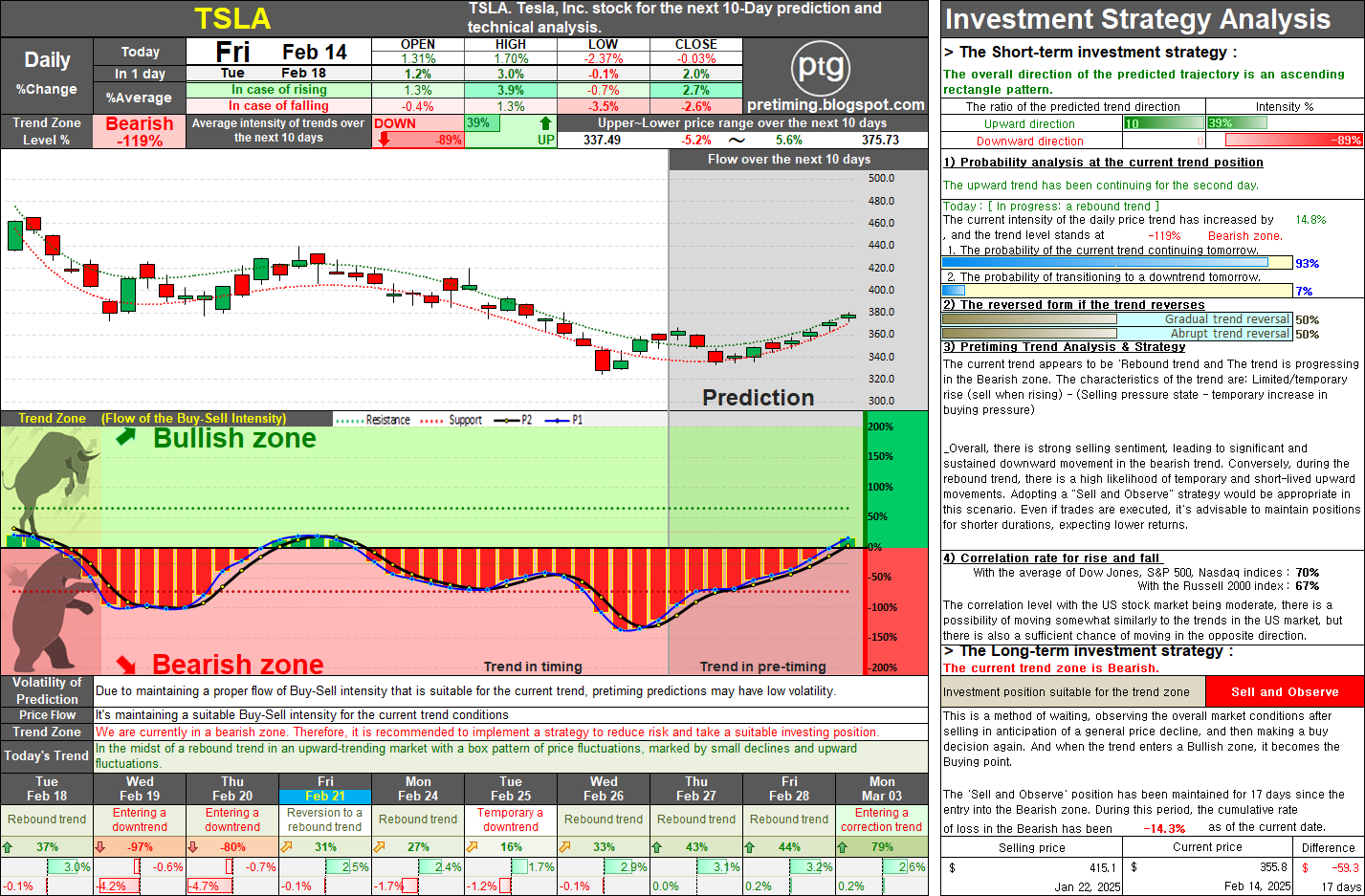The width and height of the screenshot is (1365, 896).
Task: Click the Fri Feb 14 date cell
Action: [x=279, y=52]
